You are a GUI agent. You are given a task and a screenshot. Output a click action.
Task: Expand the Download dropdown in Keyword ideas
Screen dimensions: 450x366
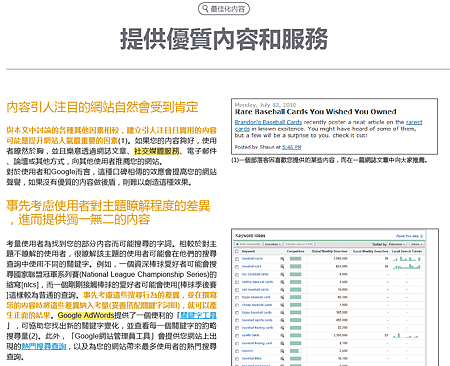pyautogui.click(x=273, y=244)
